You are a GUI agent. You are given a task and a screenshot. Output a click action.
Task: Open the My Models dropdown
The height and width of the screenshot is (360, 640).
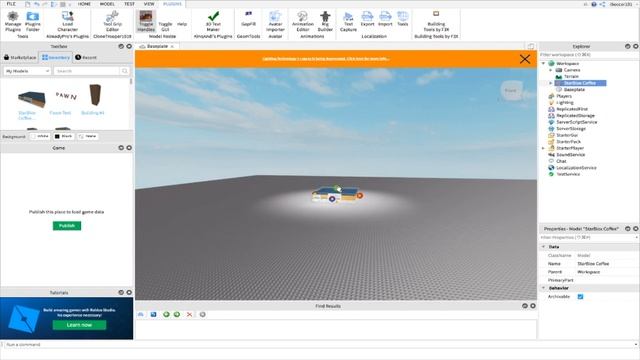[x=27, y=71]
